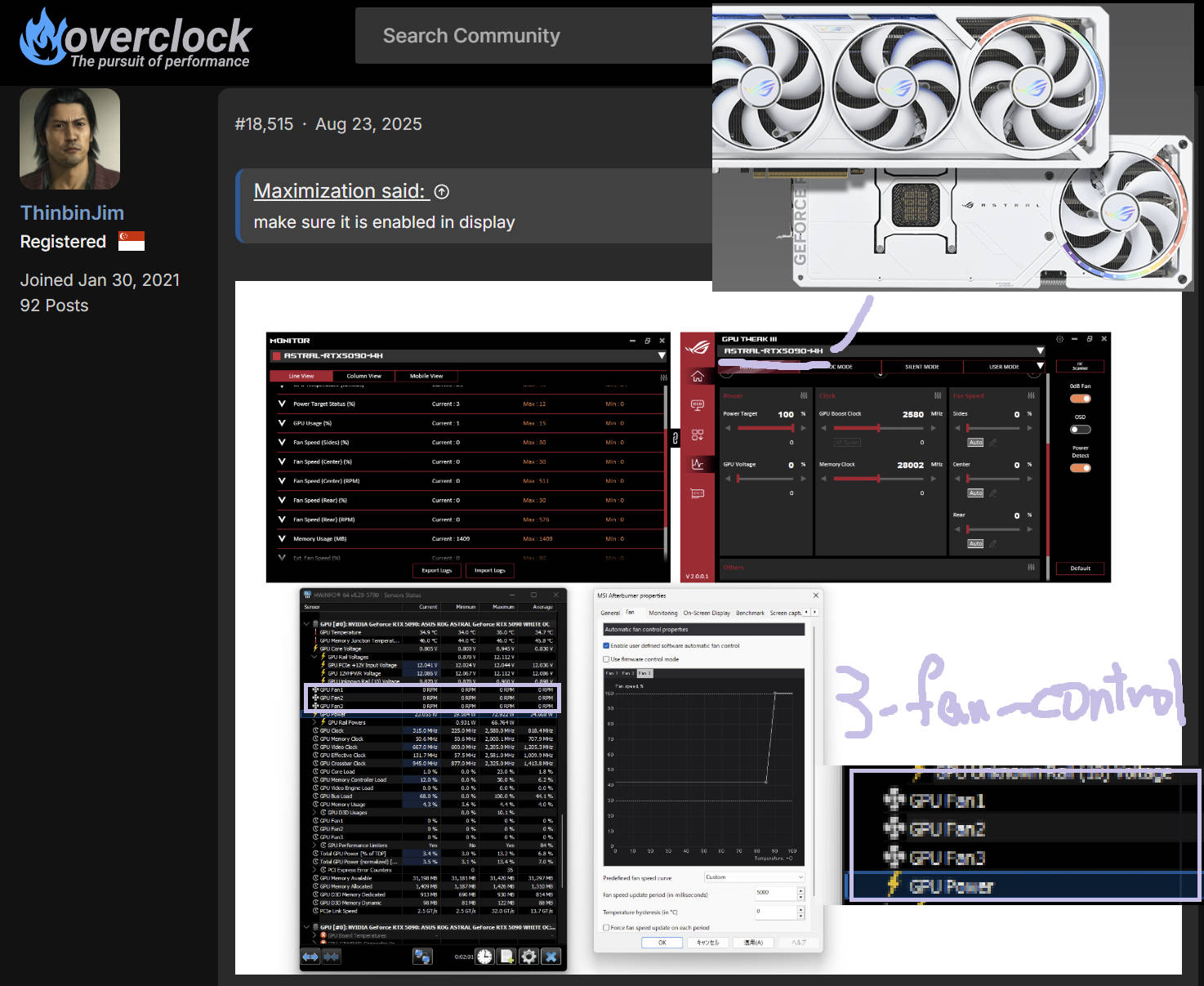
Task: Click the Export Logs button
Action: tap(437, 570)
